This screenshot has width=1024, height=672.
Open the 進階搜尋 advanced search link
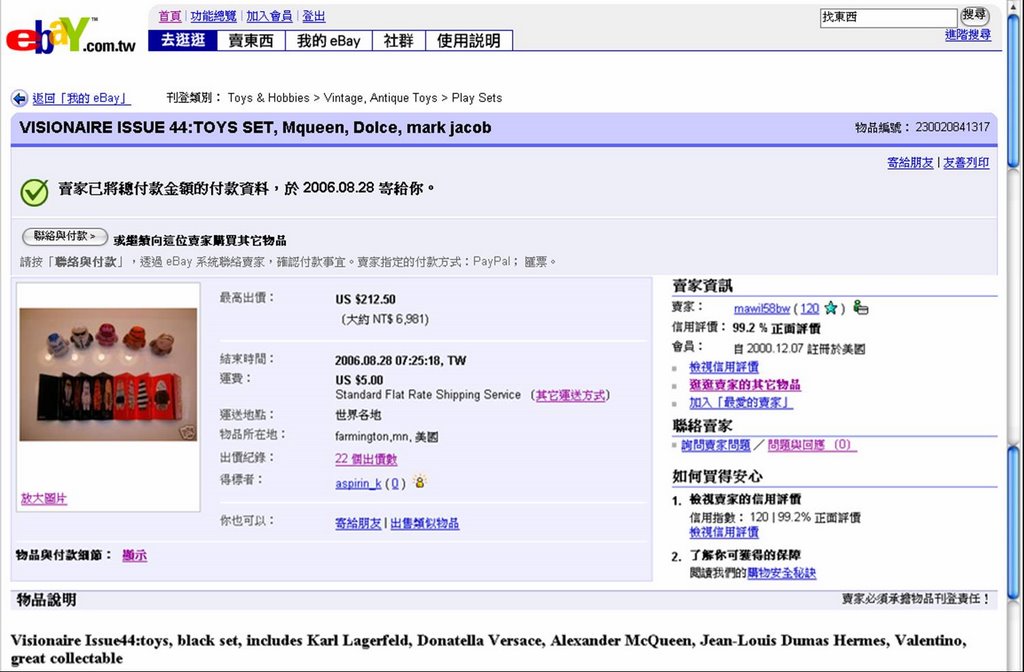(968, 35)
